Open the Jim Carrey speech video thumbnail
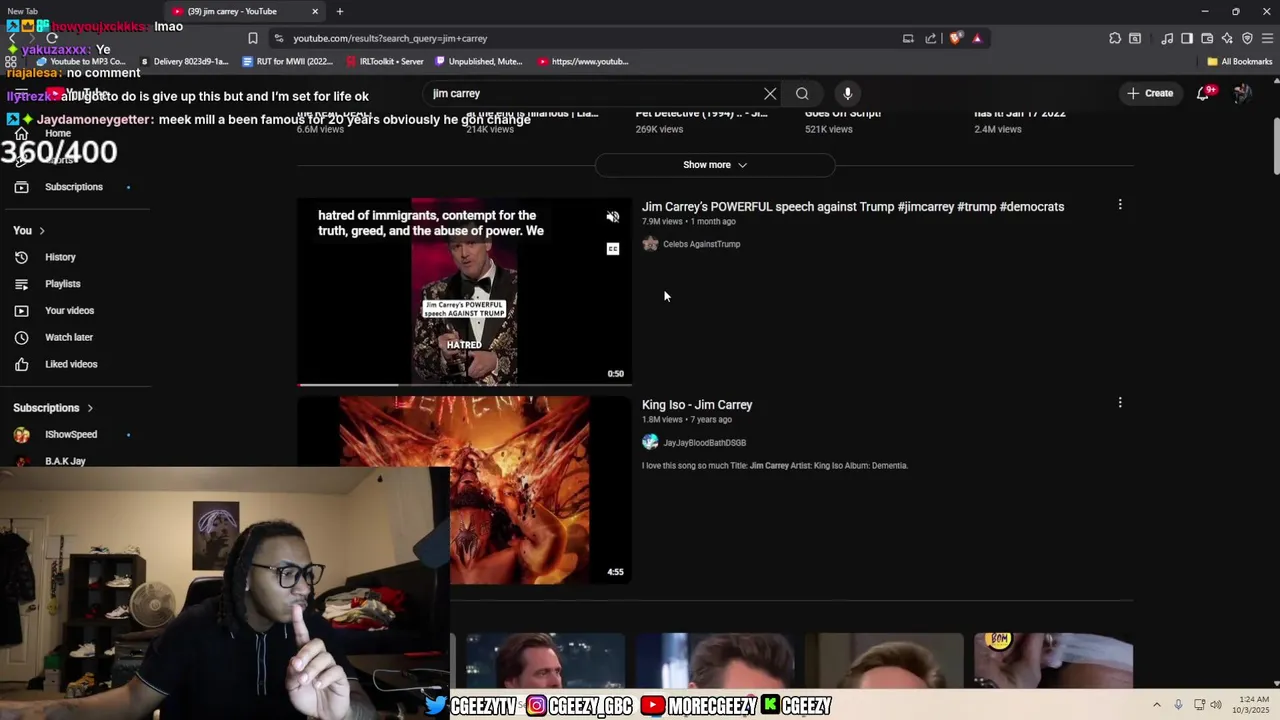Image resolution: width=1280 pixels, height=720 pixels. (x=465, y=291)
